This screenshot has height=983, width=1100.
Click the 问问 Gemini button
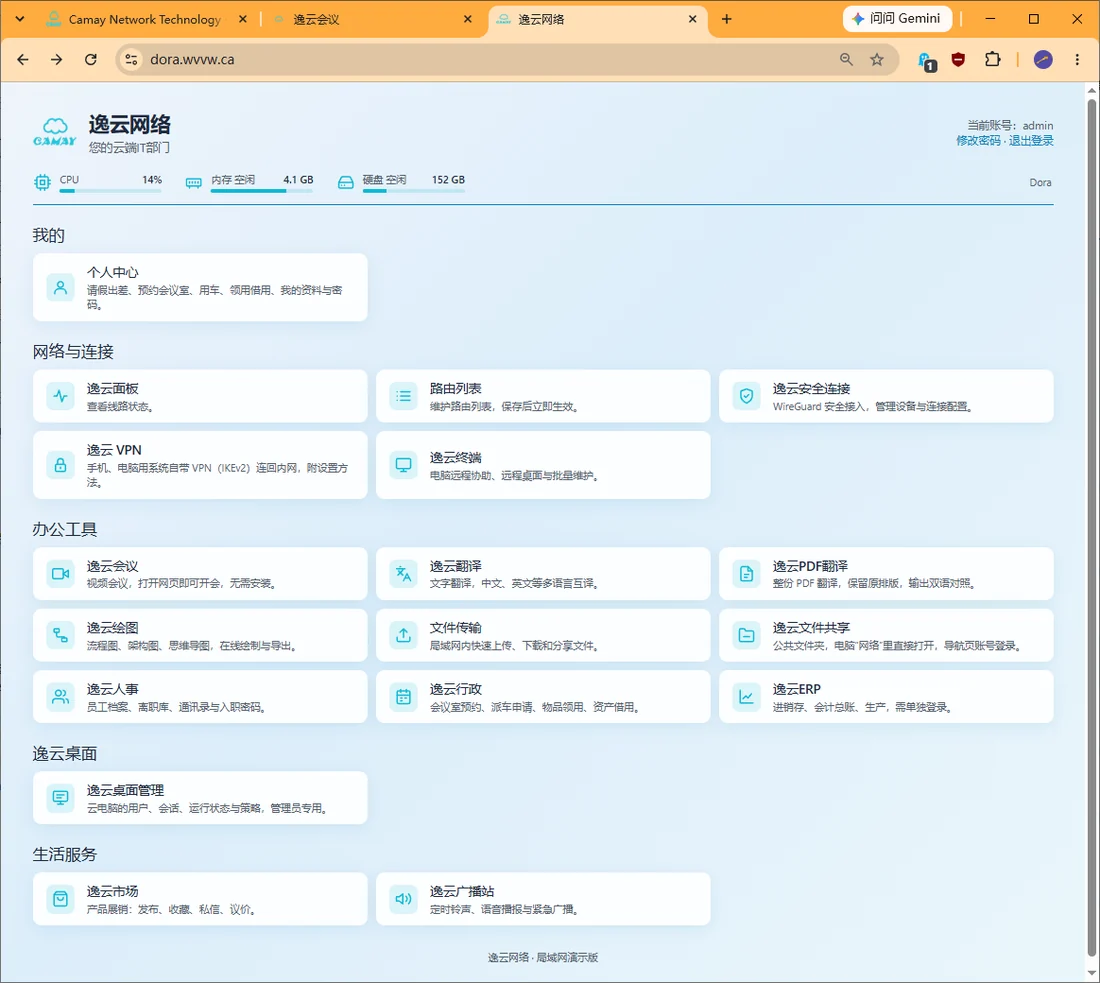point(897,19)
